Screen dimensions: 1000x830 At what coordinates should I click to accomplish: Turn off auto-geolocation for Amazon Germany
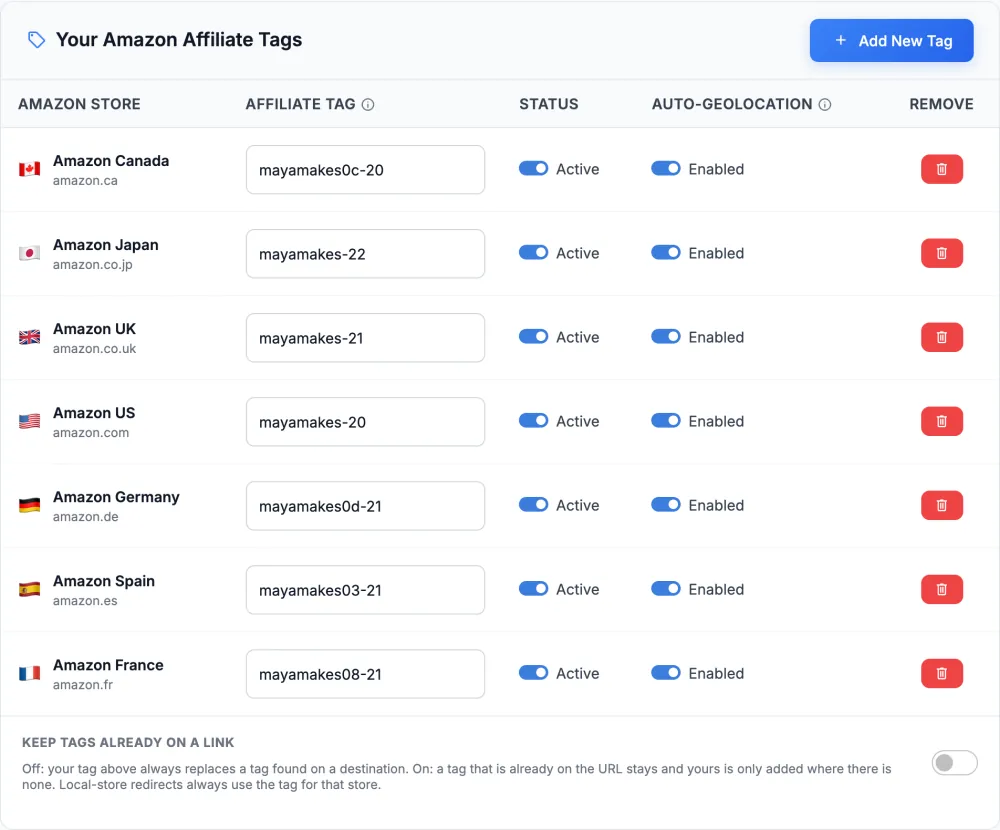point(666,505)
